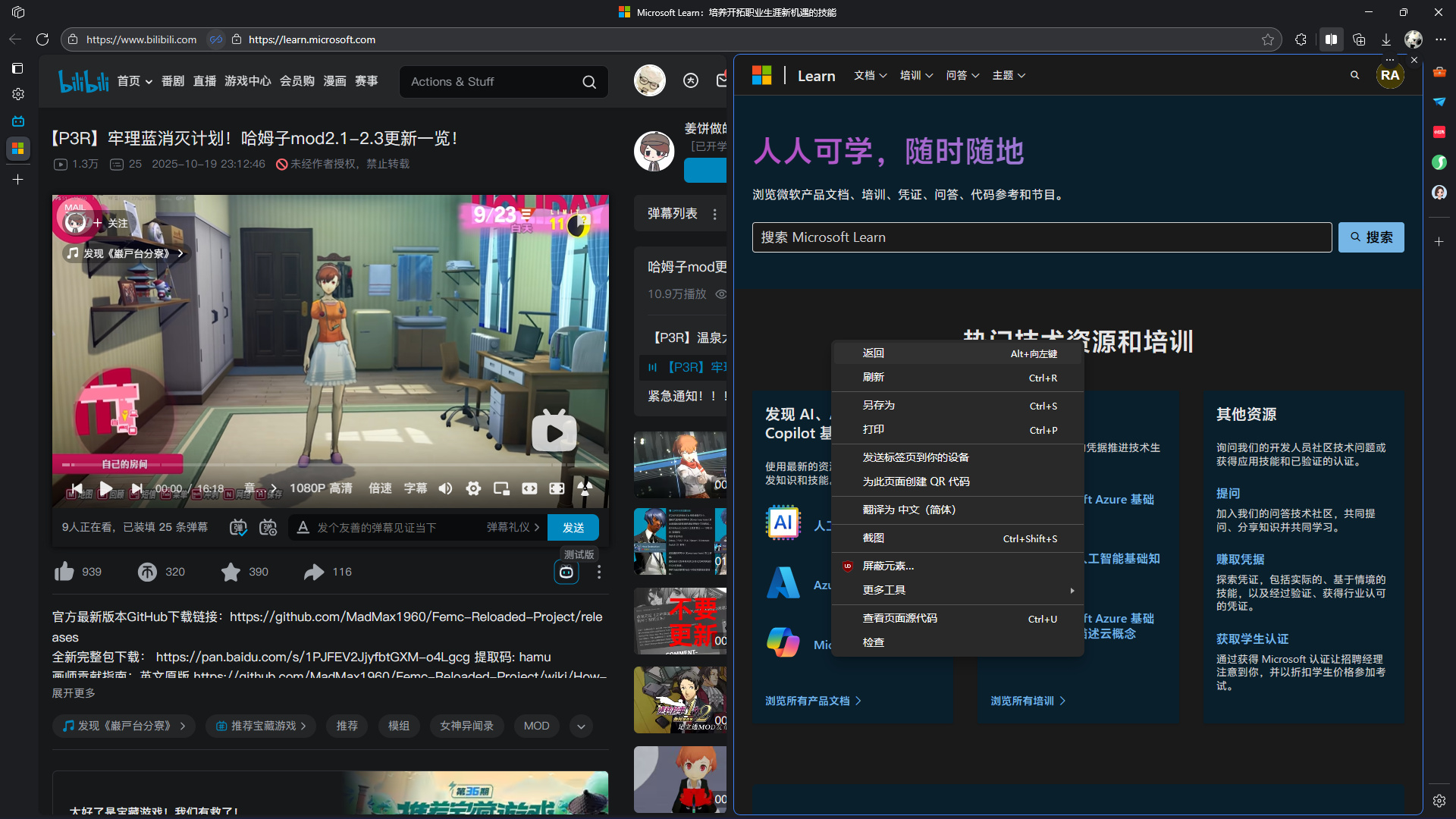Like the video with thumbs-up icon
This screenshot has width=1456, height=819.
(x=65, y=572)
